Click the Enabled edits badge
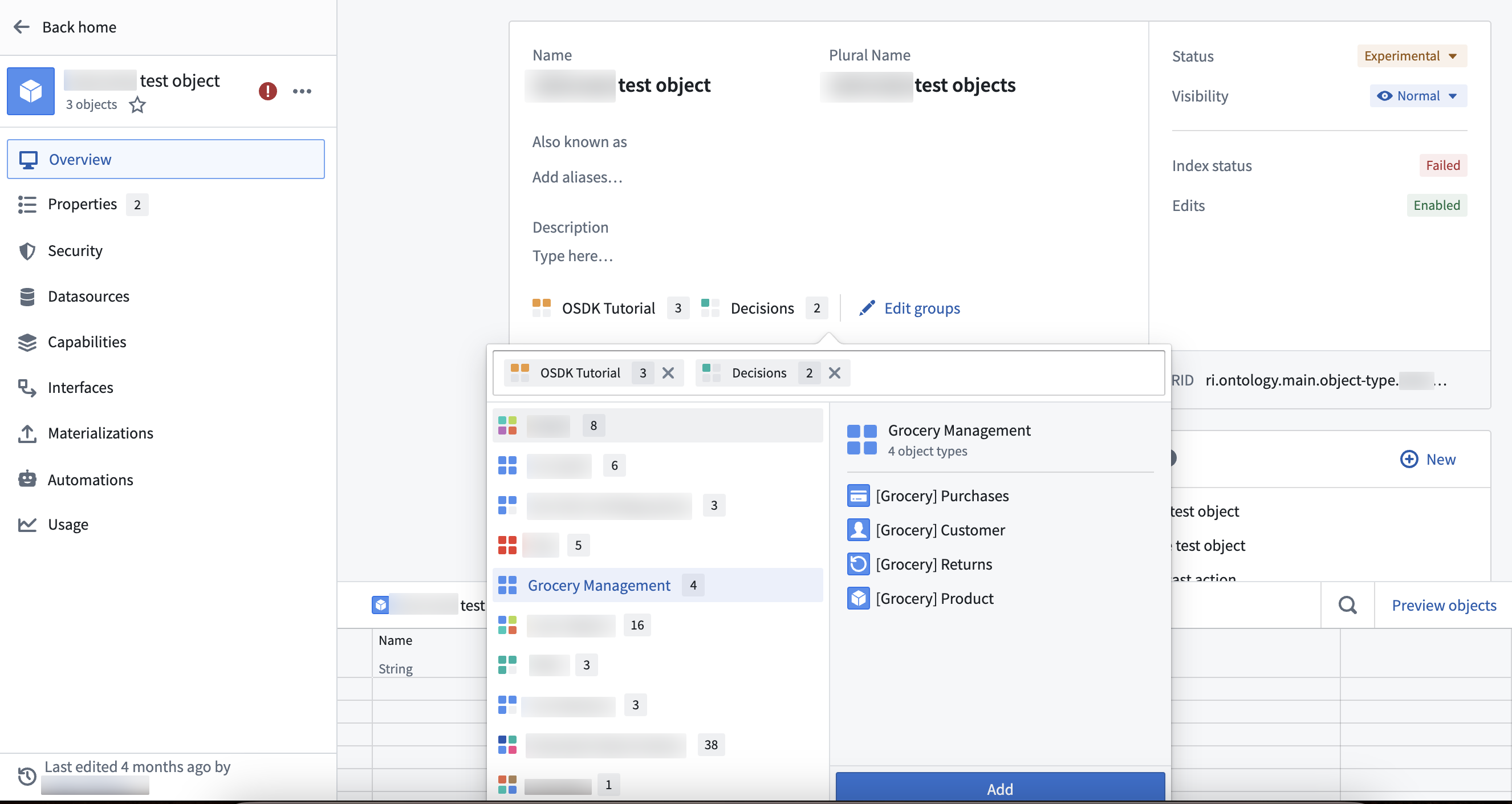 pos(1436,205)
